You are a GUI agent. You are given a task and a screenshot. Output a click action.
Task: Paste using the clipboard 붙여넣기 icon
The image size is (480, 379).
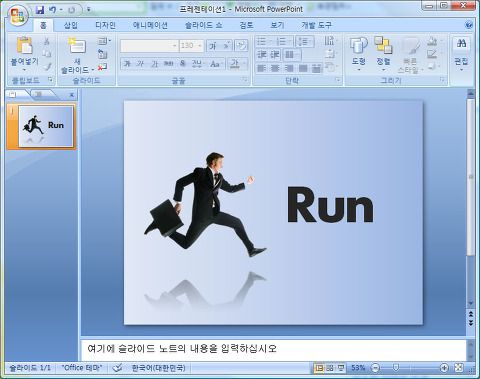click(x=25, y=45)
